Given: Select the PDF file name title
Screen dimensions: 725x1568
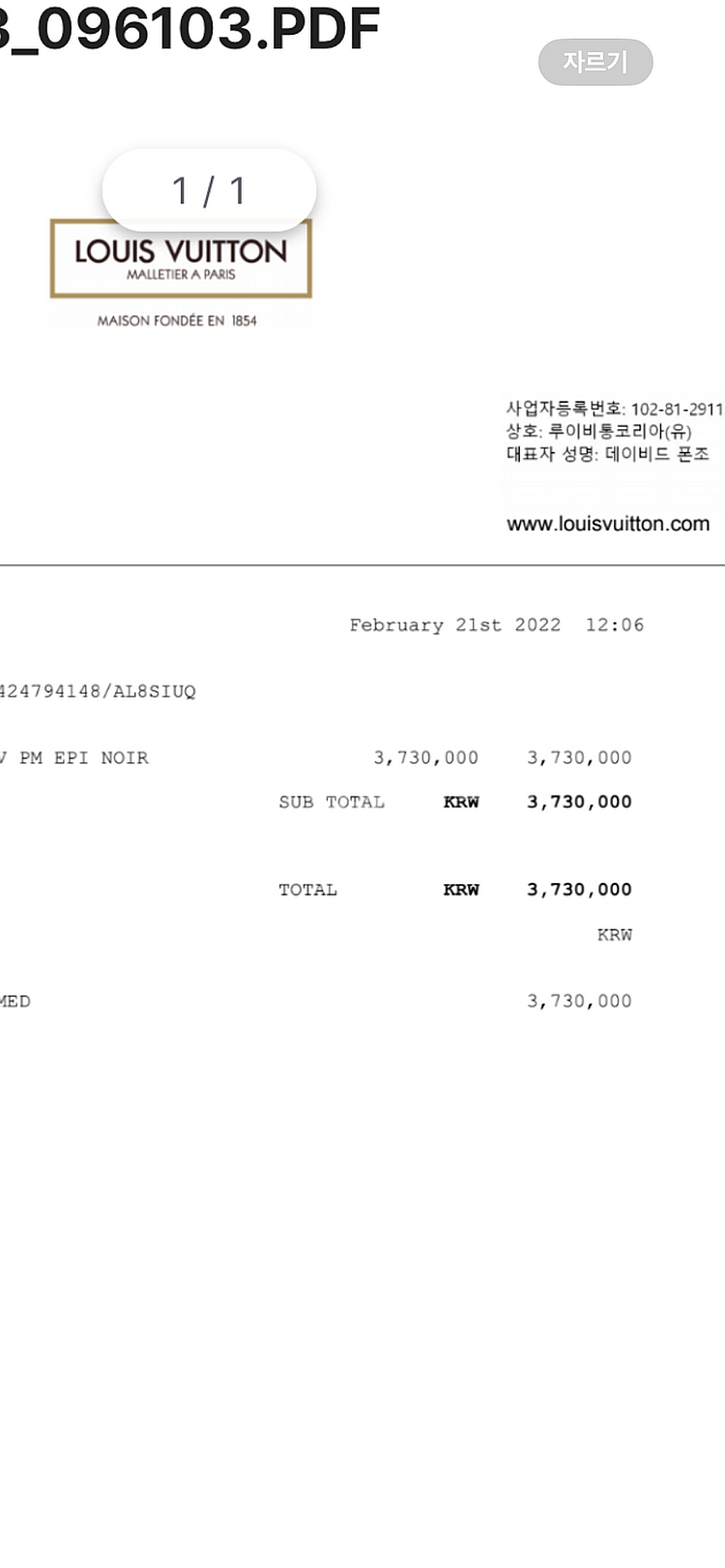Looking at the screenshot, I should [189, 28].
